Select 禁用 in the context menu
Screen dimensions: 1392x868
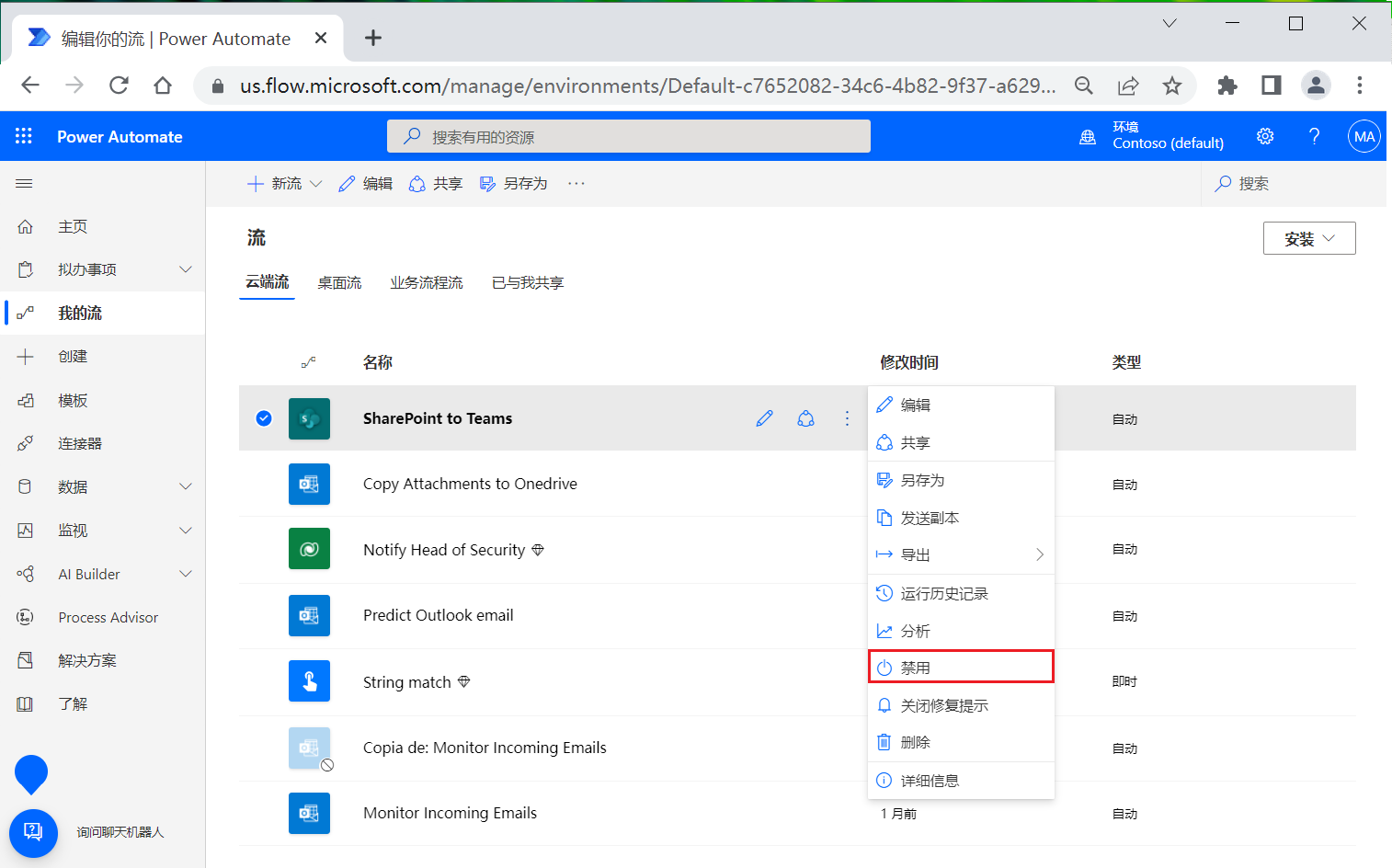pyautogui.click(x=961, y=668)
